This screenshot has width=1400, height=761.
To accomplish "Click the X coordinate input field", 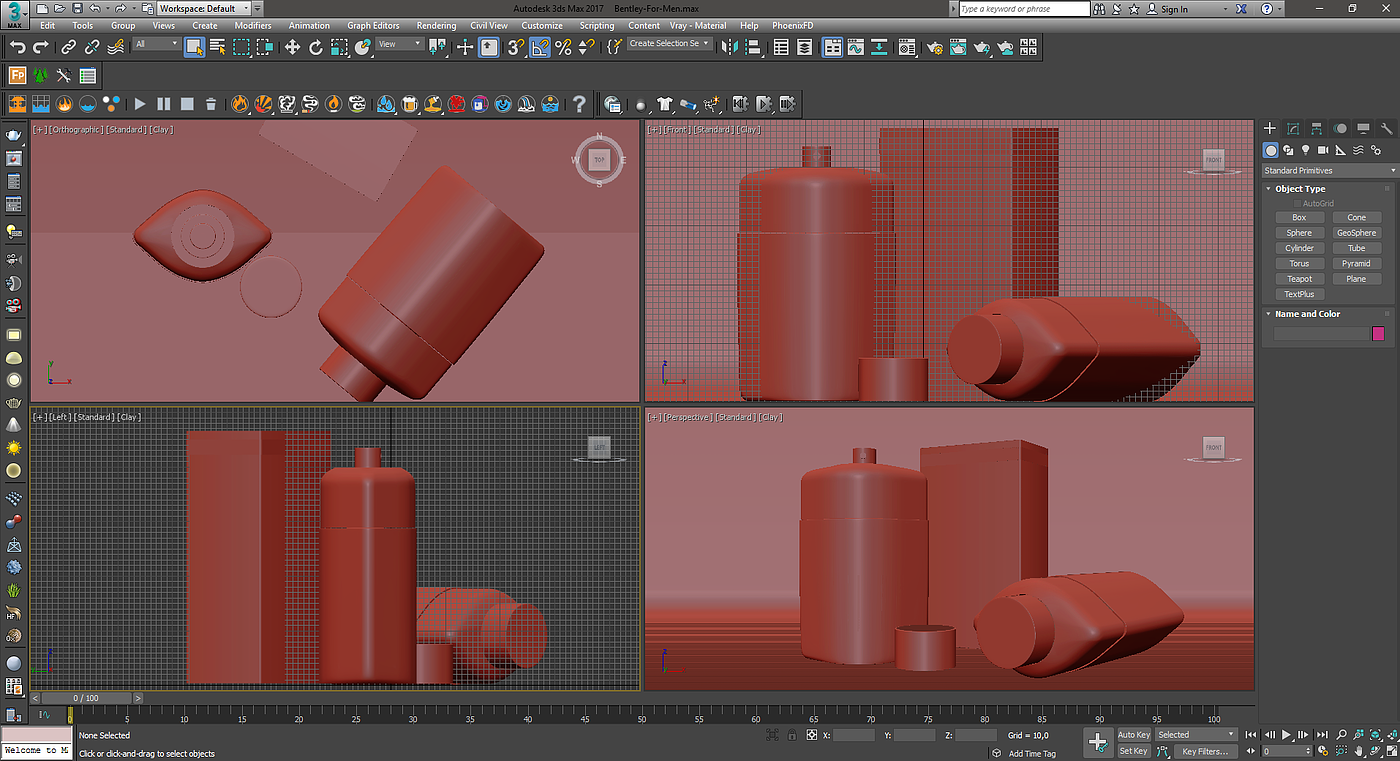I will tap(854, 735).
